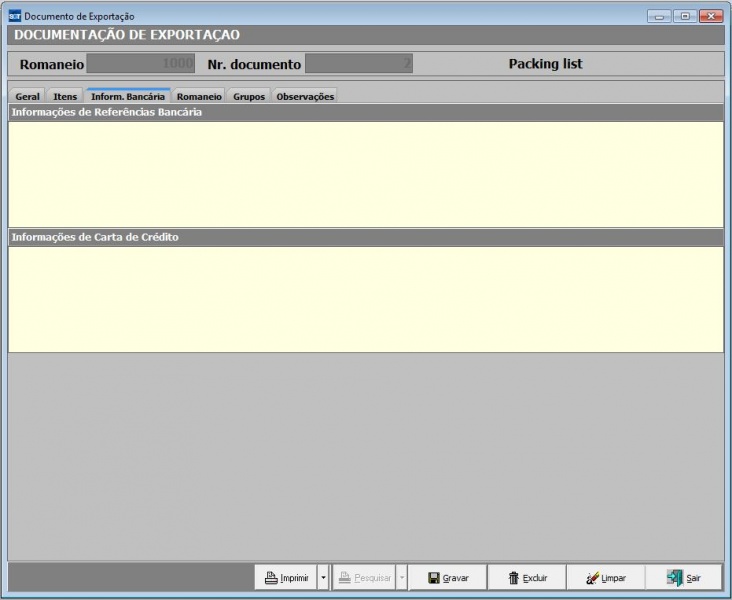Save the document with Gravar

447,578
